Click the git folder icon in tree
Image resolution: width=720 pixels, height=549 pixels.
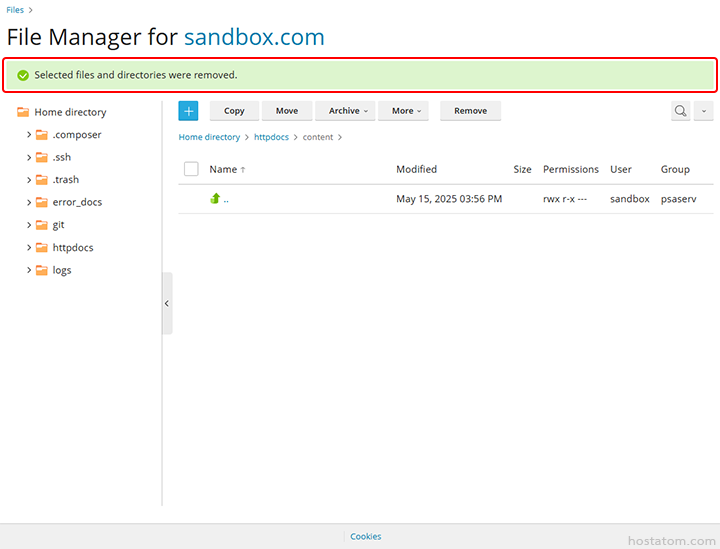42,225
